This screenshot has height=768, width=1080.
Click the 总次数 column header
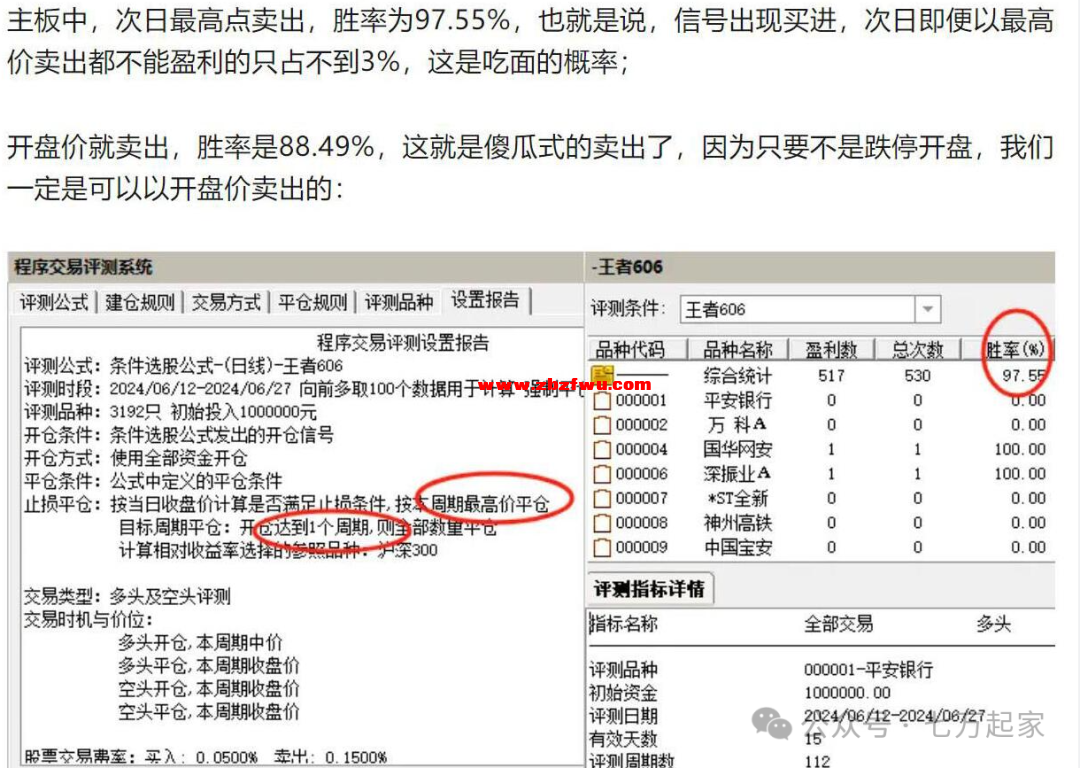click(x=916, y=350)
